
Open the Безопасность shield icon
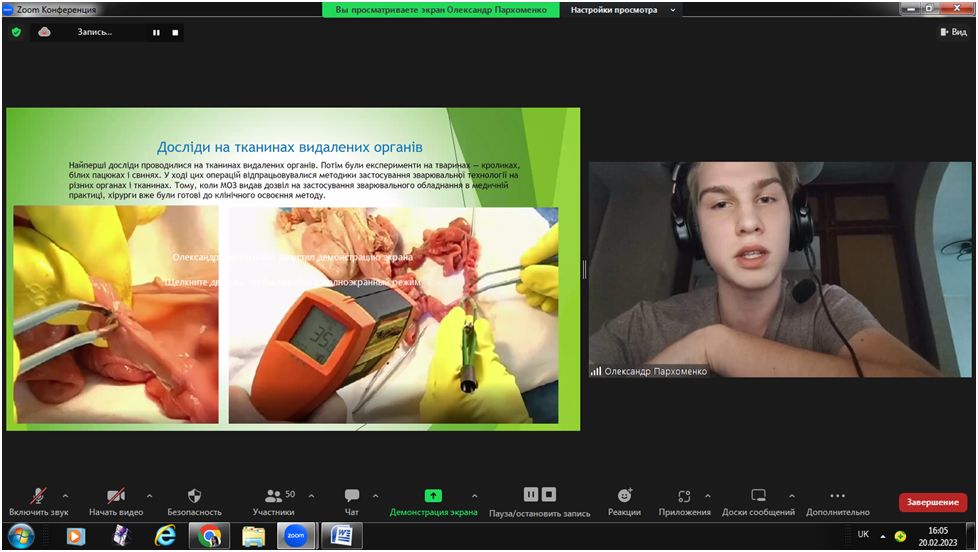coord(195,496)
